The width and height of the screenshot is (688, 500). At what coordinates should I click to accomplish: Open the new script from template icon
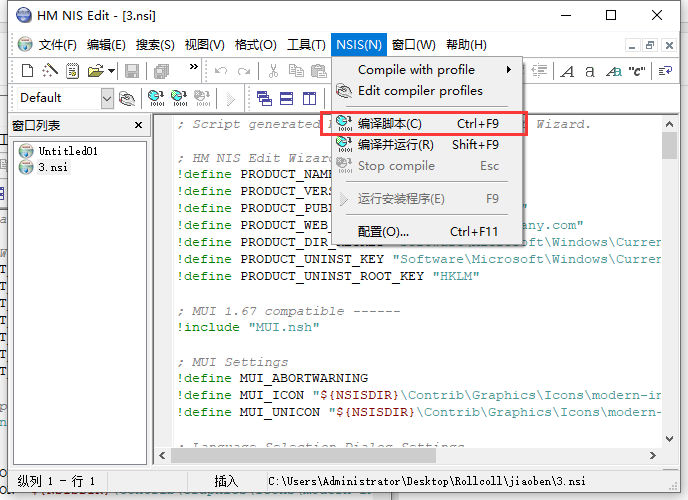click(x=72, y=71)
